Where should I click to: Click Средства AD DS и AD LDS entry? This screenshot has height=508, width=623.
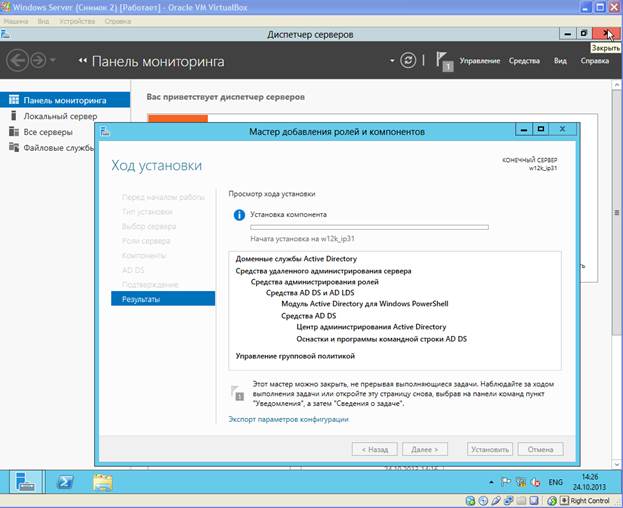click(x=310, y=293)
